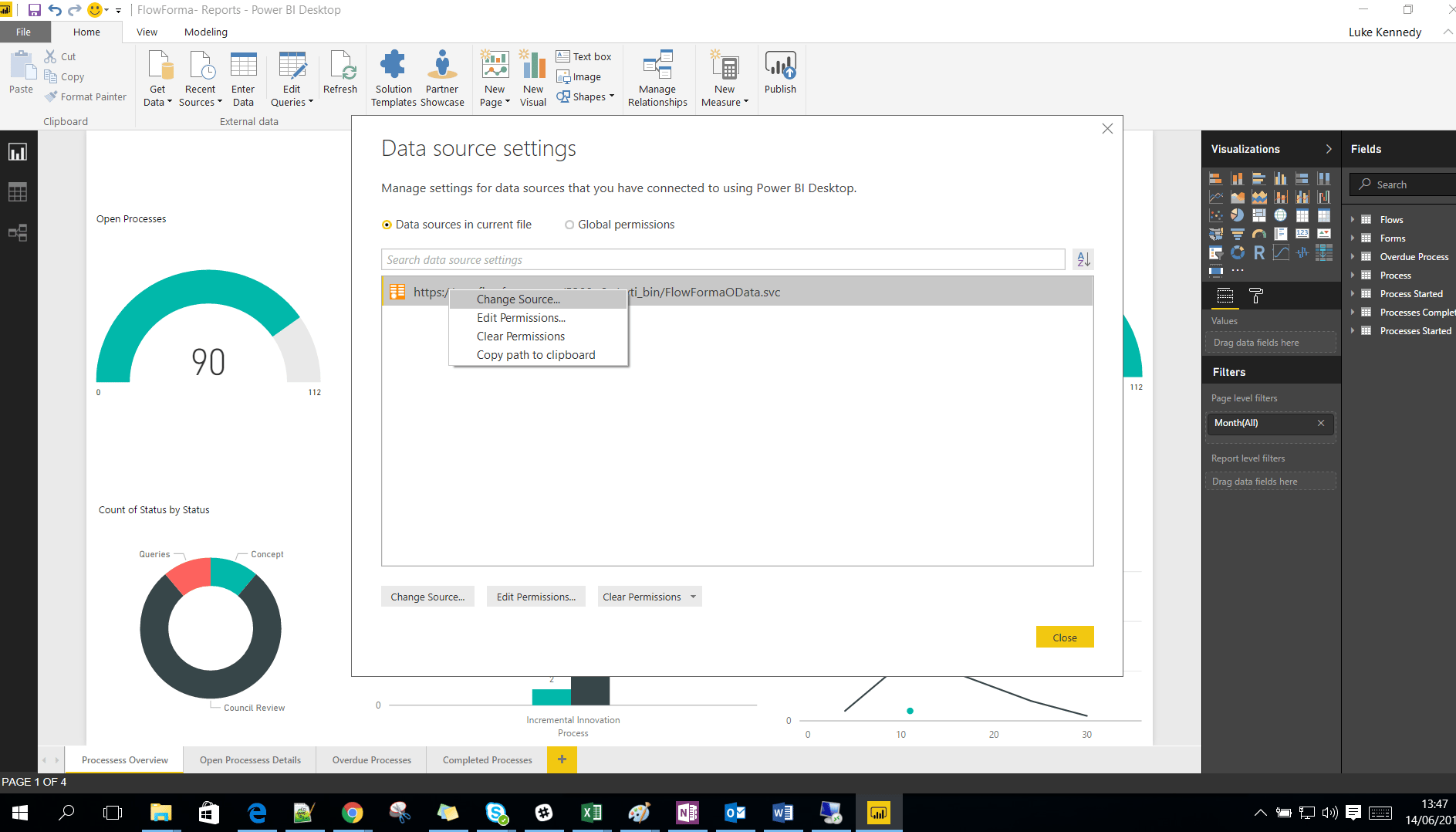Remove the Month(All) page filter
Screen dimensions: 1456x832
(x=1321, y=423)
